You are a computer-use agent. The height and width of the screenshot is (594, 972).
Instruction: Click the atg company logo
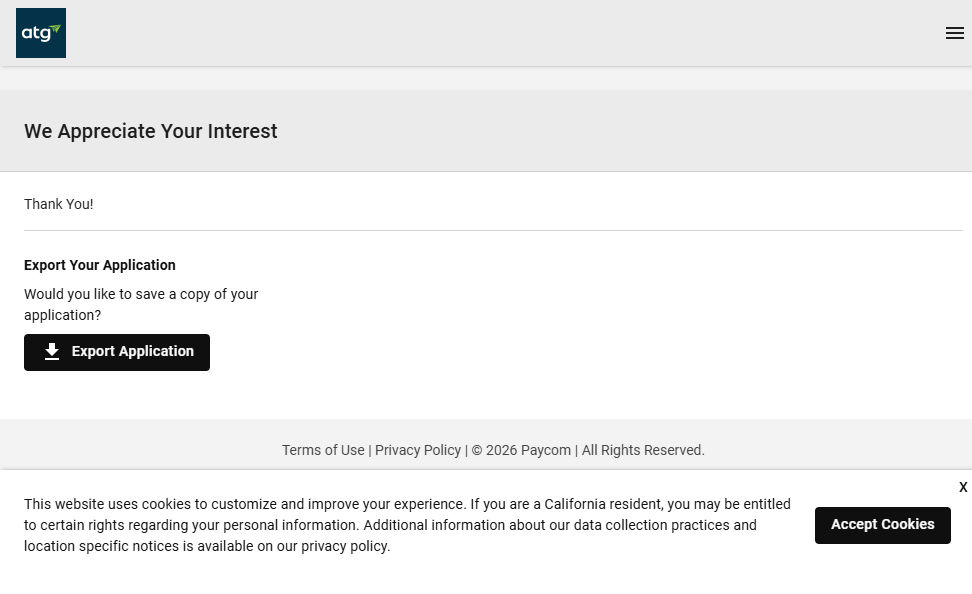[x=41, y=33]
